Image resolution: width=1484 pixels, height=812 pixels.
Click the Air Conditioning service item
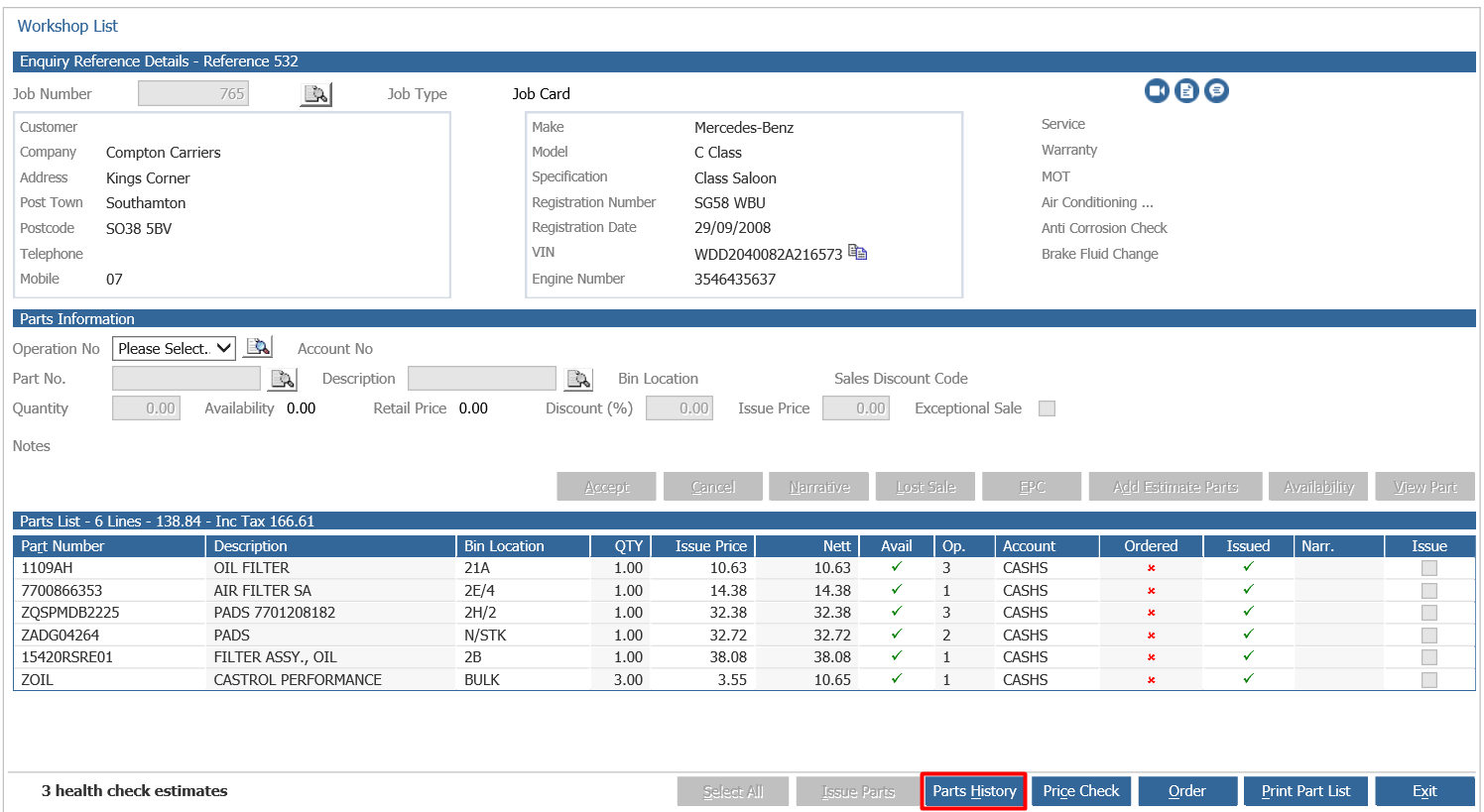click(x=1097, y=202)
